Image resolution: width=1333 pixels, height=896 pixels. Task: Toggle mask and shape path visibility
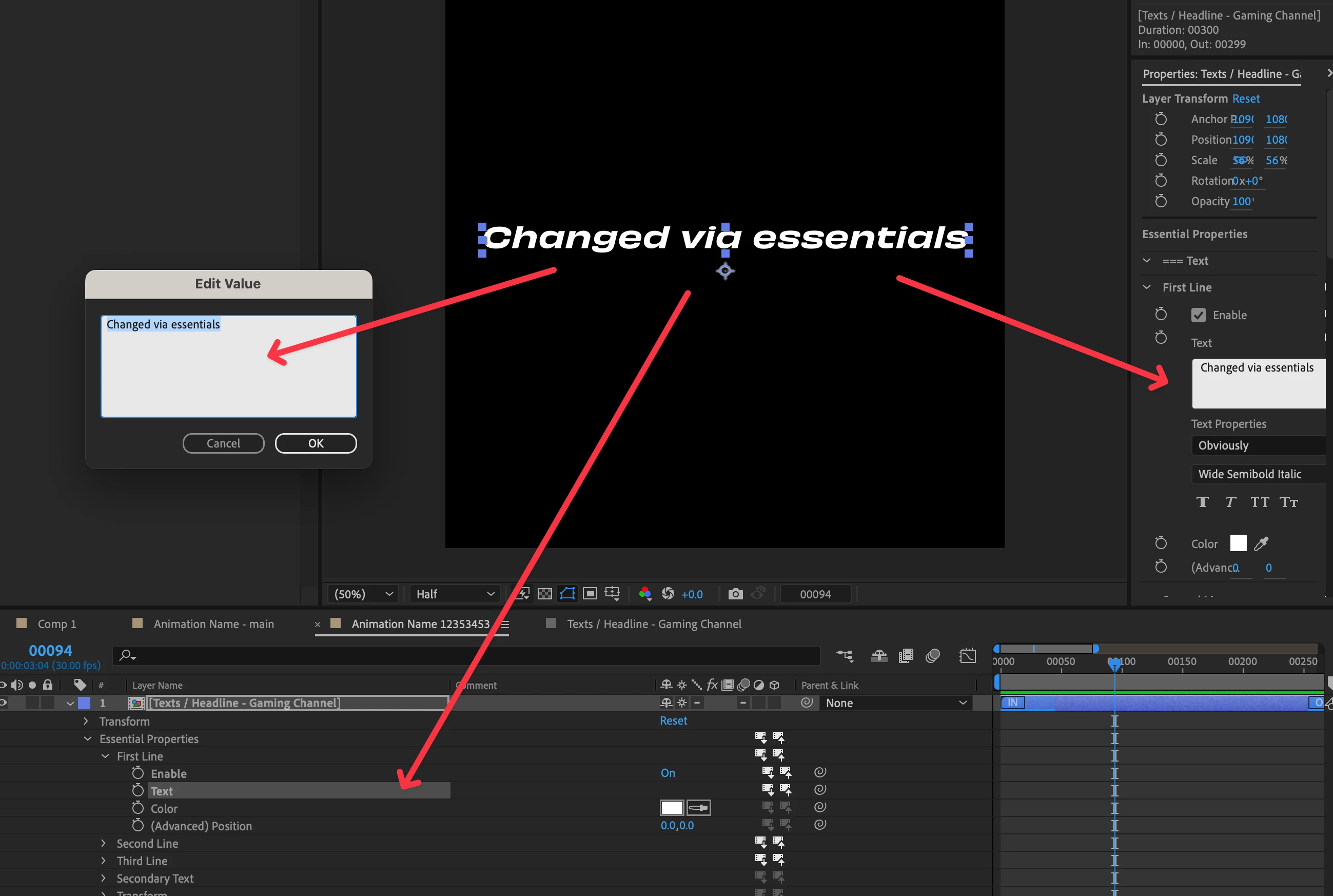pos(567,594)
